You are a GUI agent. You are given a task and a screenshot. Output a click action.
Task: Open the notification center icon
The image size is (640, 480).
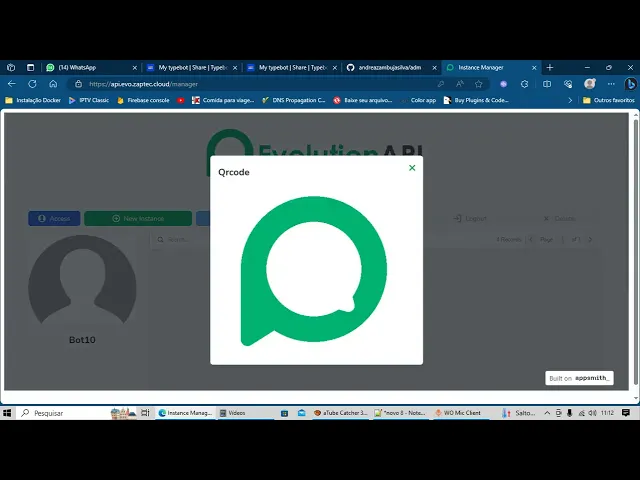click(x=626, y=413)
